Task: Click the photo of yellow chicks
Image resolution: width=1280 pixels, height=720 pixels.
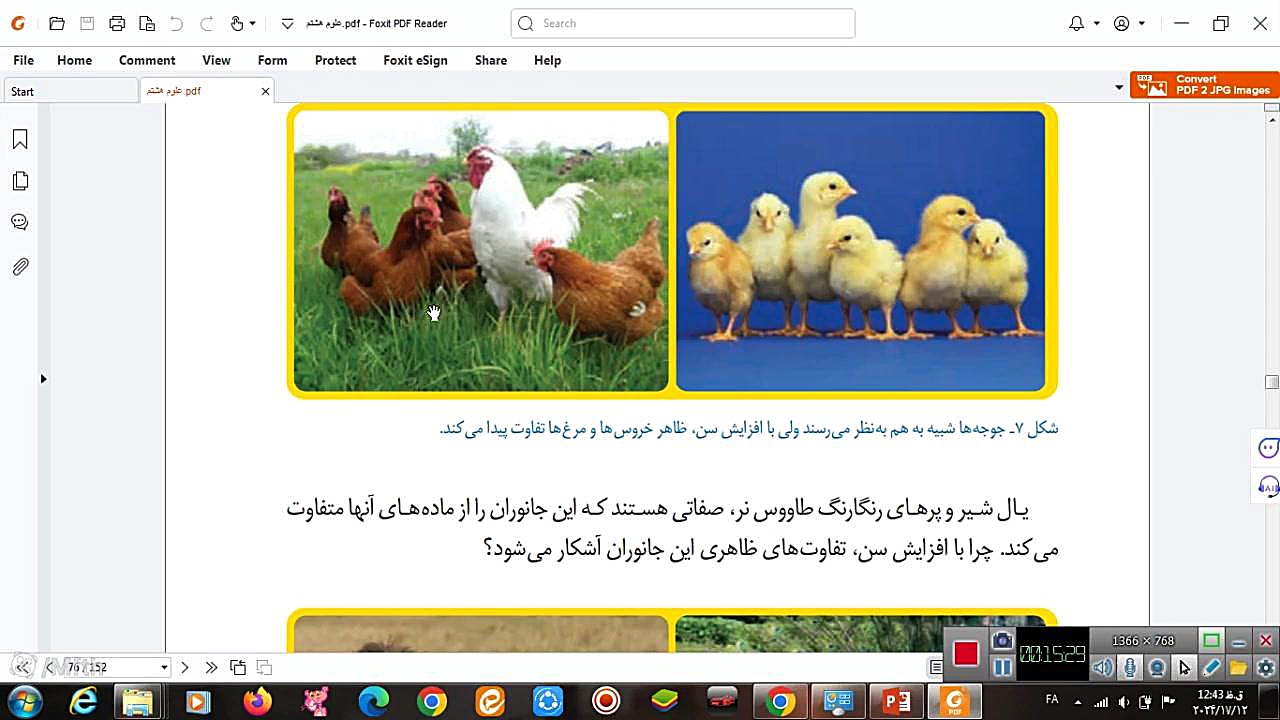Action: pyautogui.click(x=861, y=251)
